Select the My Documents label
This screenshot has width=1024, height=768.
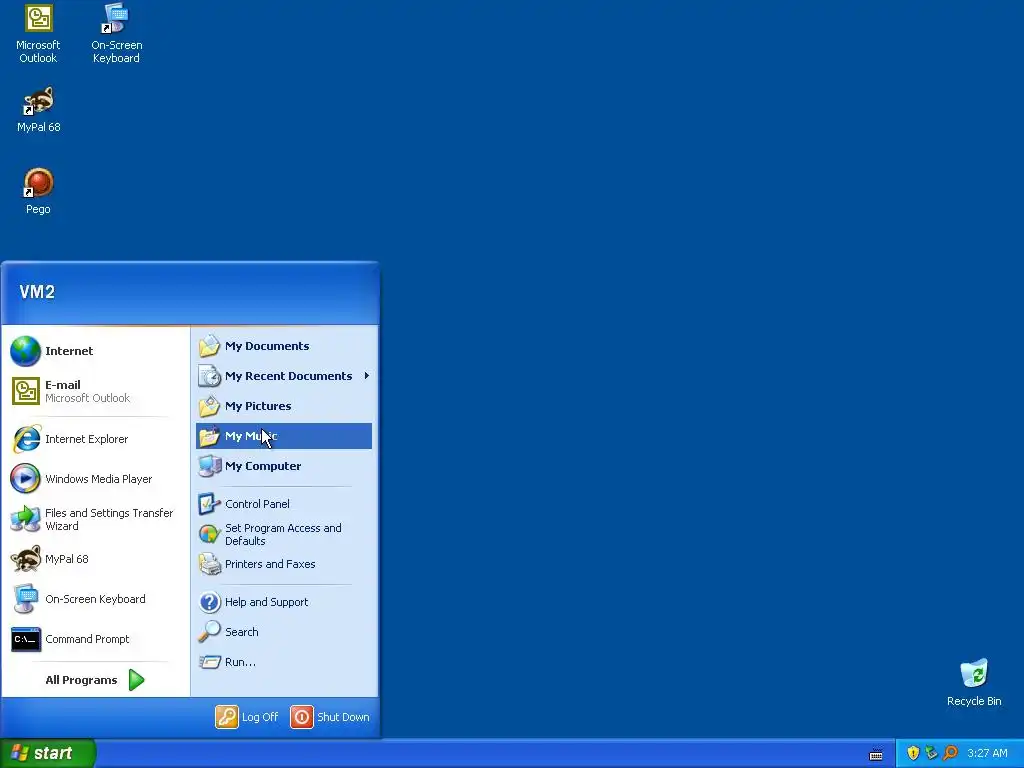pos(267,346)
